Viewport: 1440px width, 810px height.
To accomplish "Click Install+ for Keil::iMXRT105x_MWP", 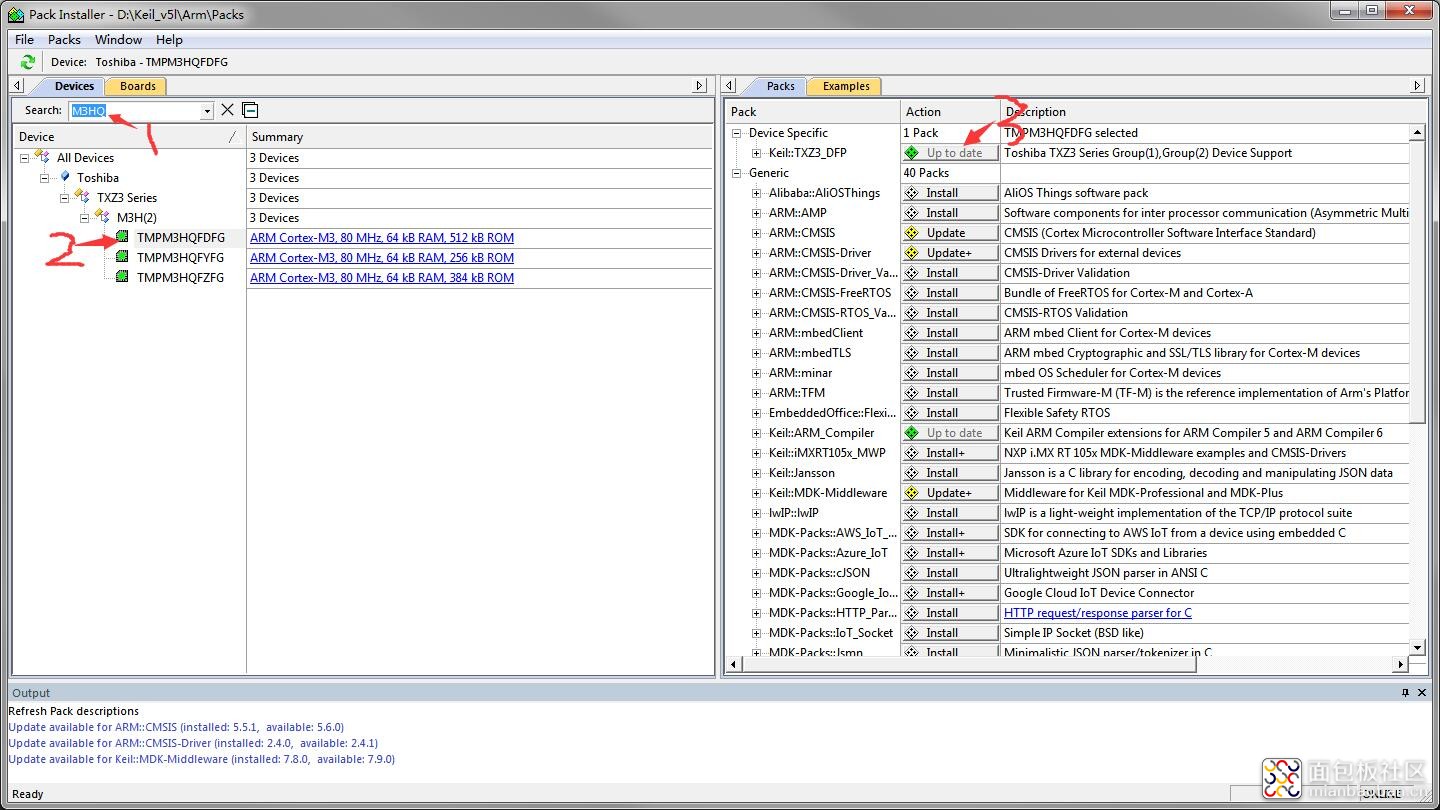I will (x=950, y=453).
